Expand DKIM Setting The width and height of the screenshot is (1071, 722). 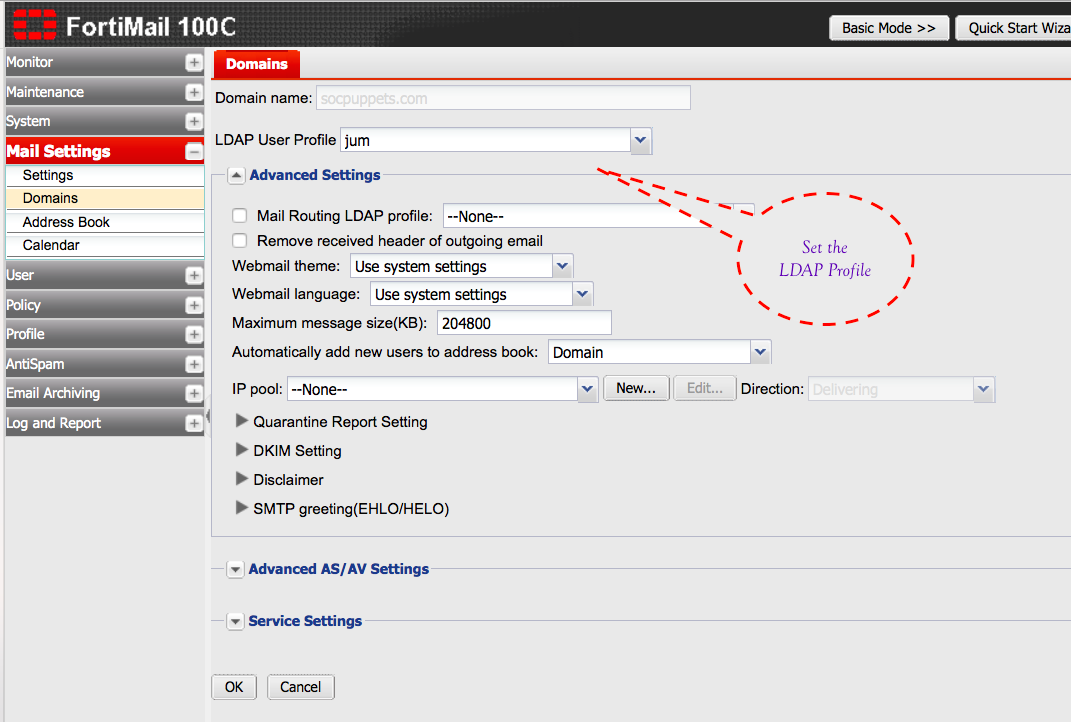coord(241,449)
